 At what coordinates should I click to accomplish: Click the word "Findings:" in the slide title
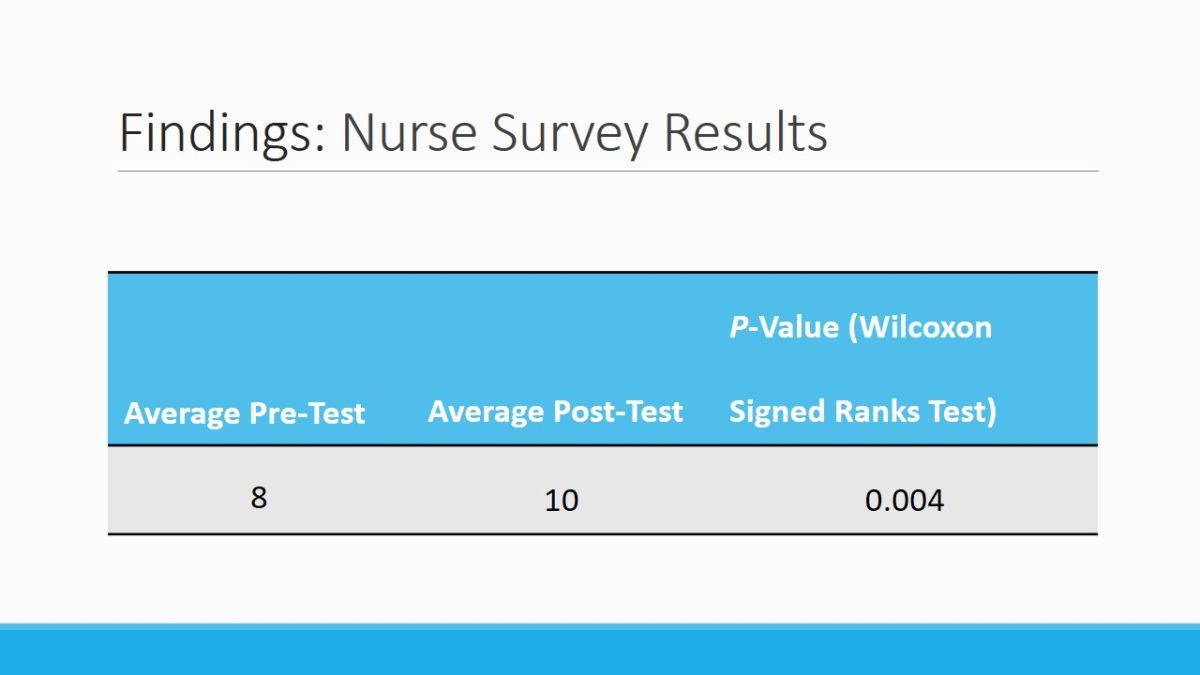pos(221,133)
